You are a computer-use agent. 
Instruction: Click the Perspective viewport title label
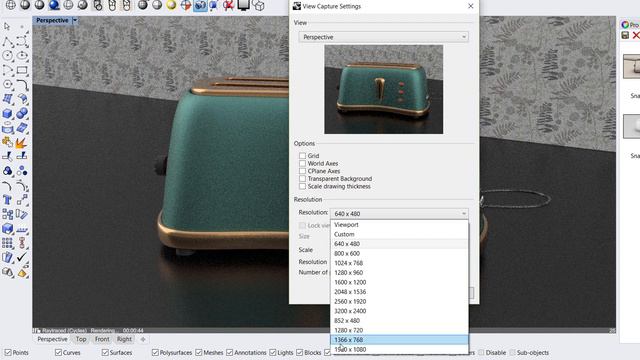[52, 20]
